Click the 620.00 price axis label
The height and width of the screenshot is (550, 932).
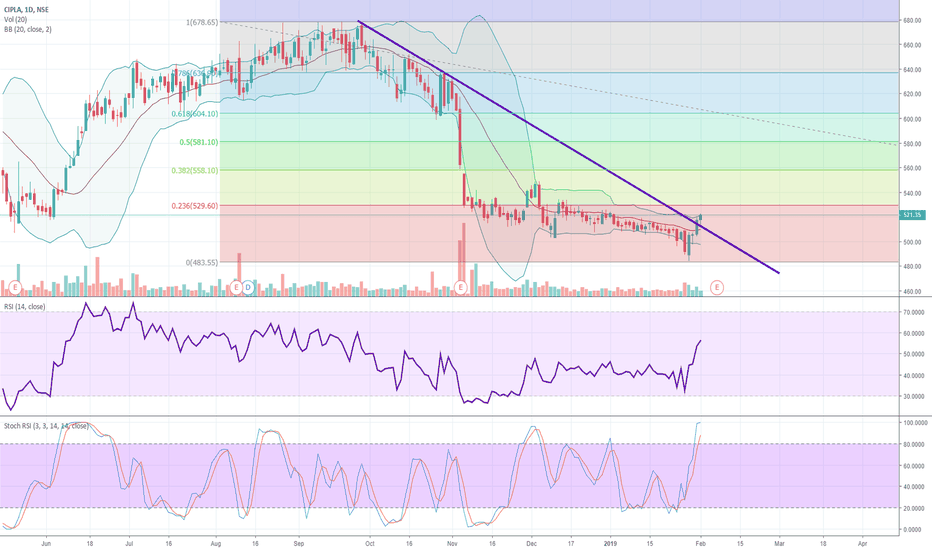(912, 94)
